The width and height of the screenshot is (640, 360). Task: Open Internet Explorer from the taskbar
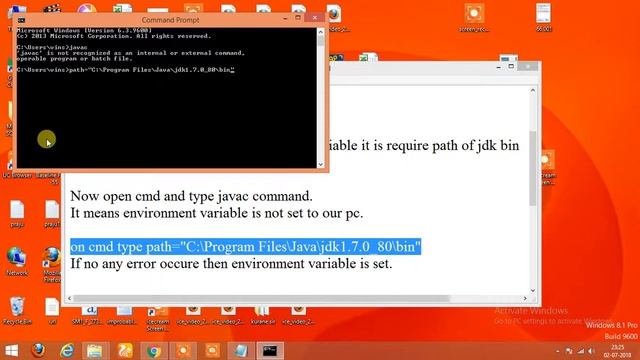coord(67,351)
